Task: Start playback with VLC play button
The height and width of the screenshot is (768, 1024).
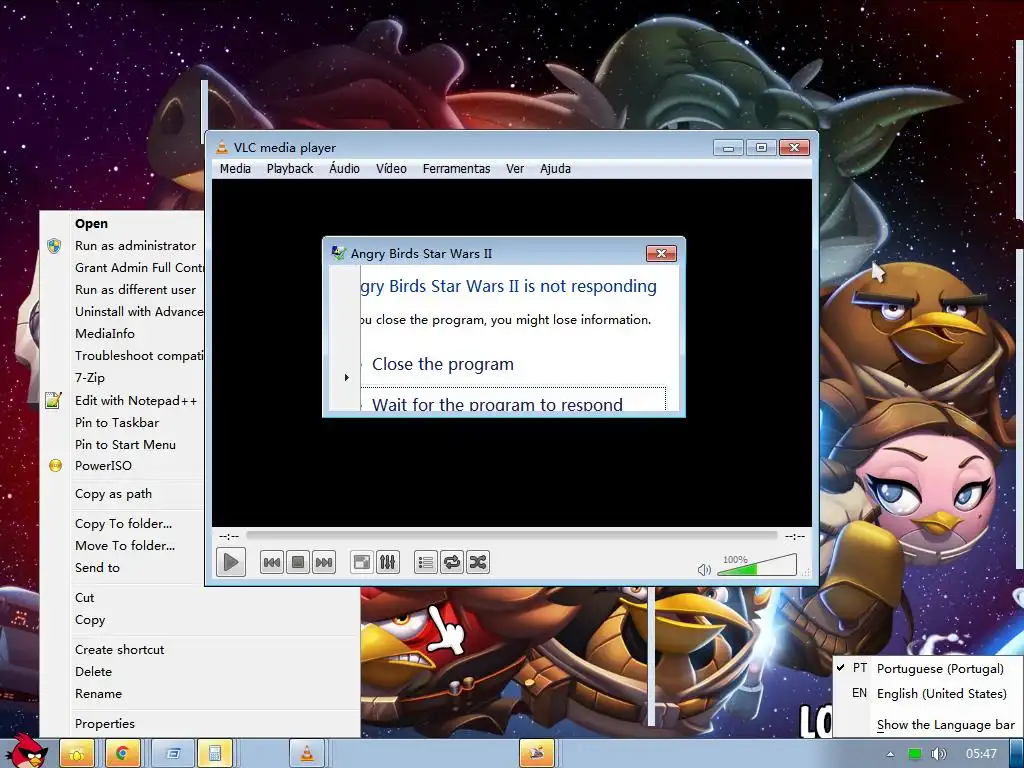Action: 231,562
